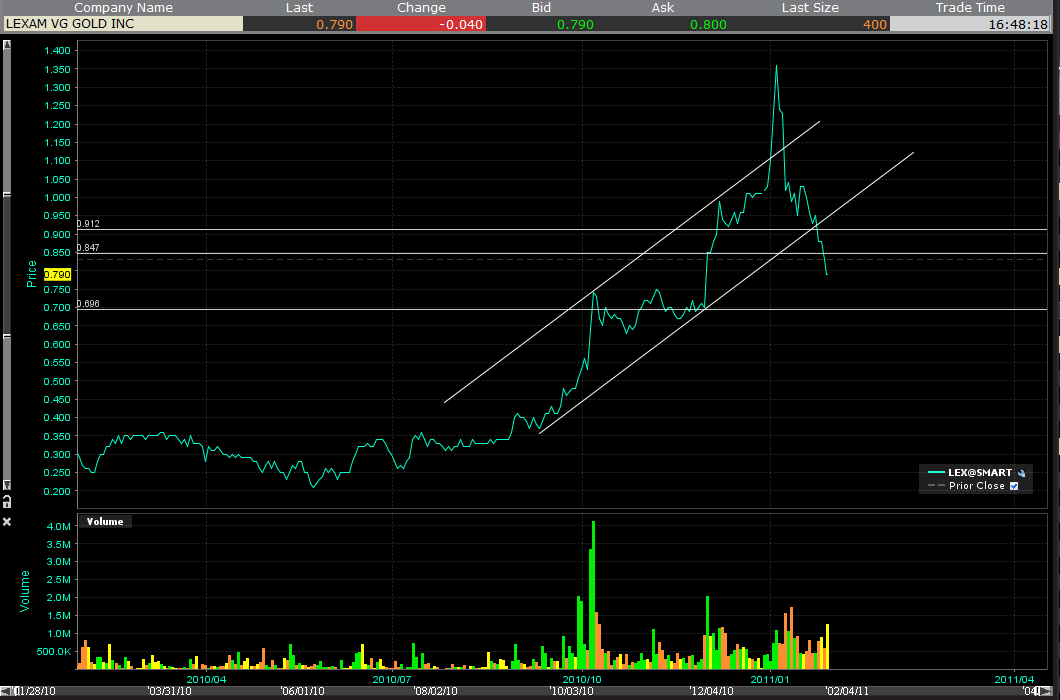Click the Trade Time value 16:48:18

click(x=970, y=24)
